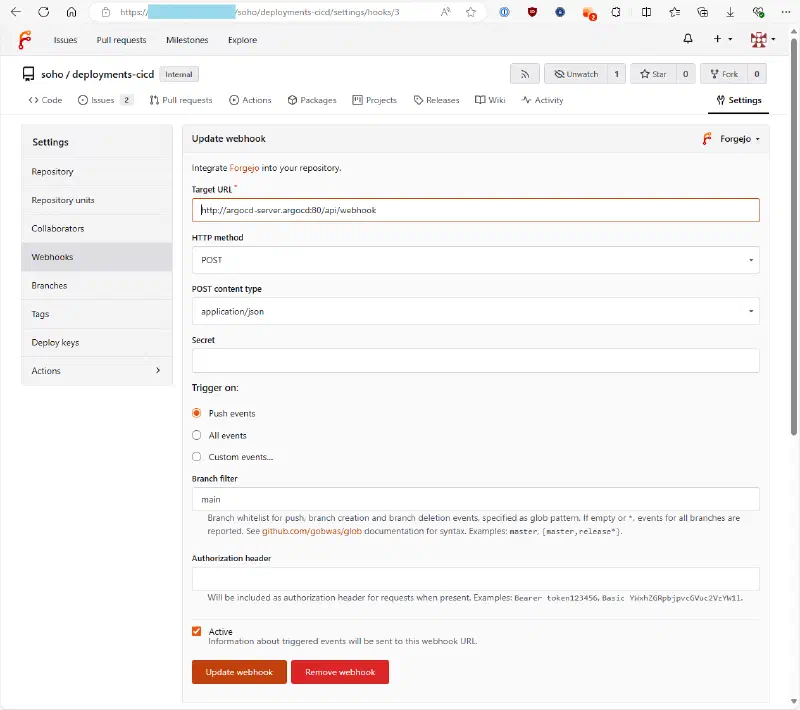Open the browser extensions puzzle icon
This screenshot has height=710, width=800.
click(616, 12)
